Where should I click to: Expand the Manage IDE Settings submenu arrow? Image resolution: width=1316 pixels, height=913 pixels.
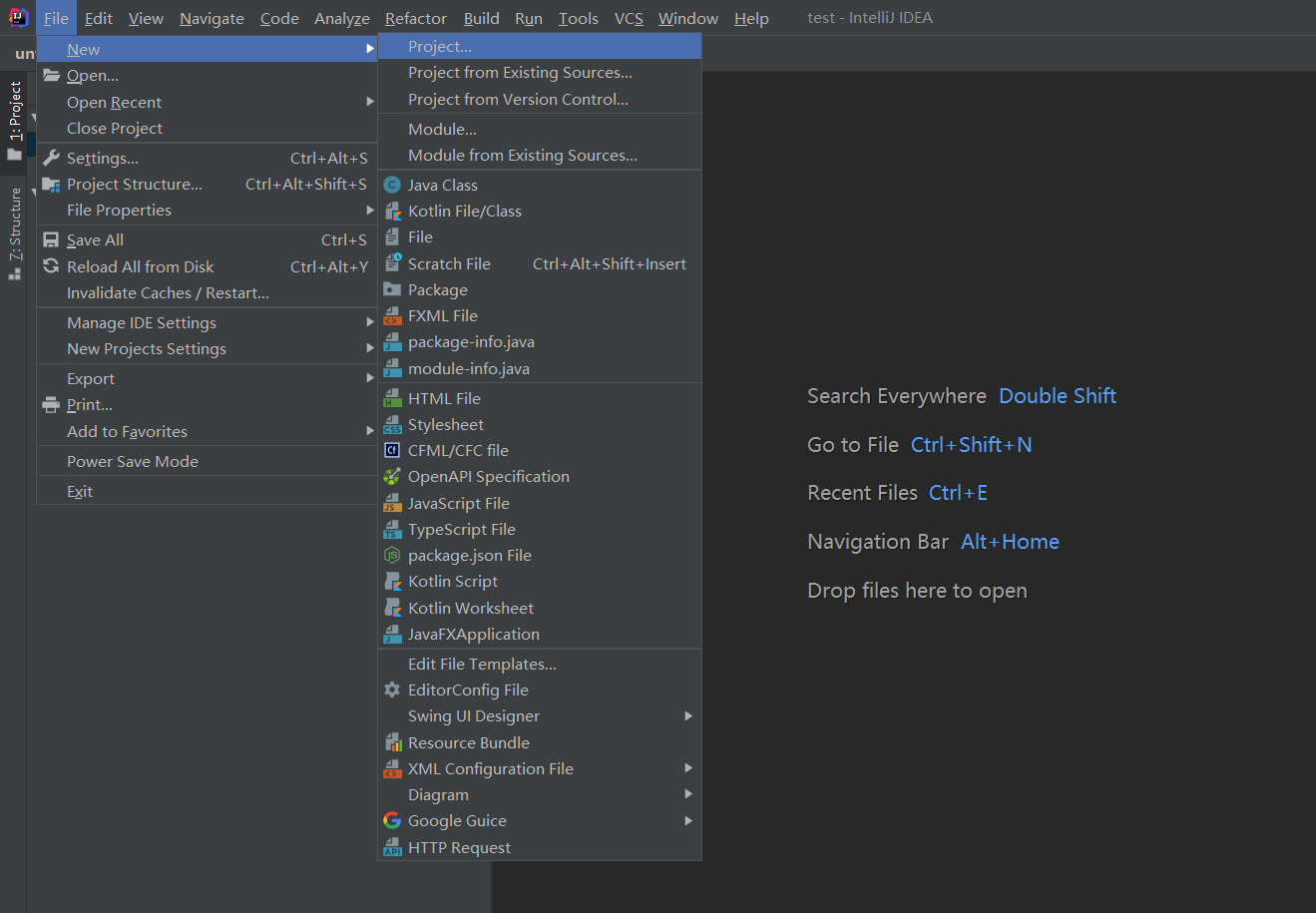pyautogui.click(x=370, y=323)
